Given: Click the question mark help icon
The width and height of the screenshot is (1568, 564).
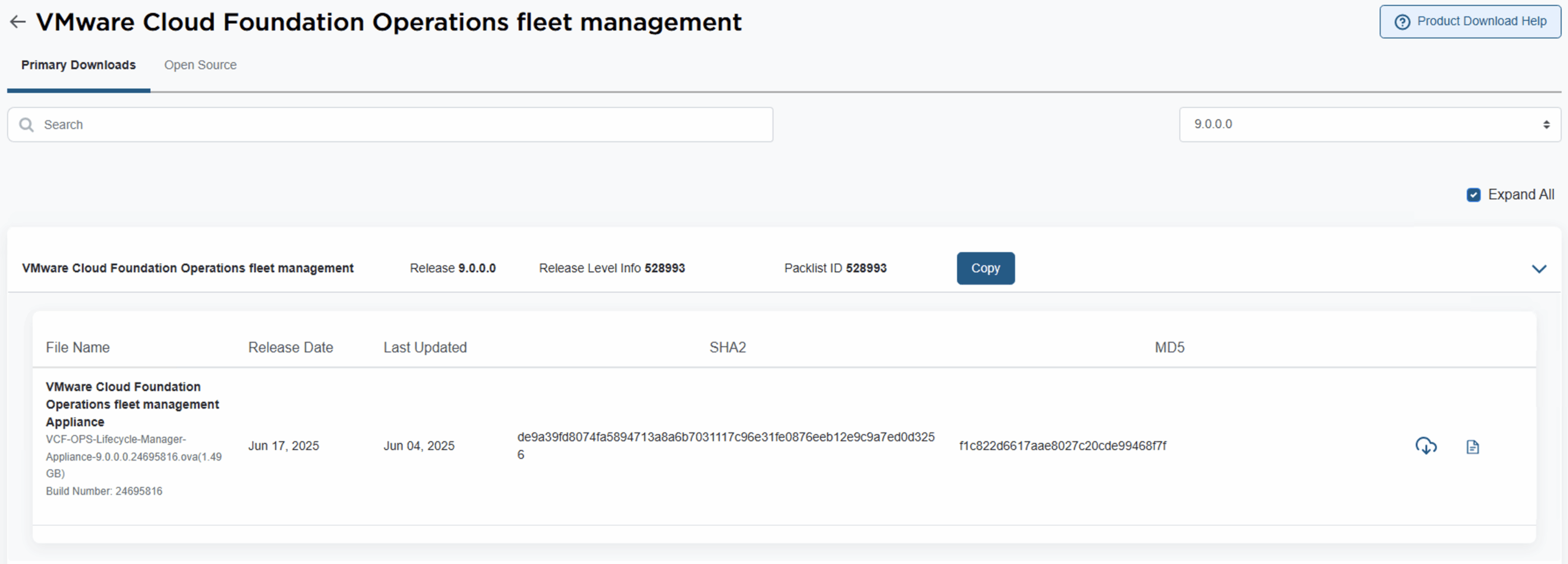Looking at the screenshot, I should (1402, 22).
